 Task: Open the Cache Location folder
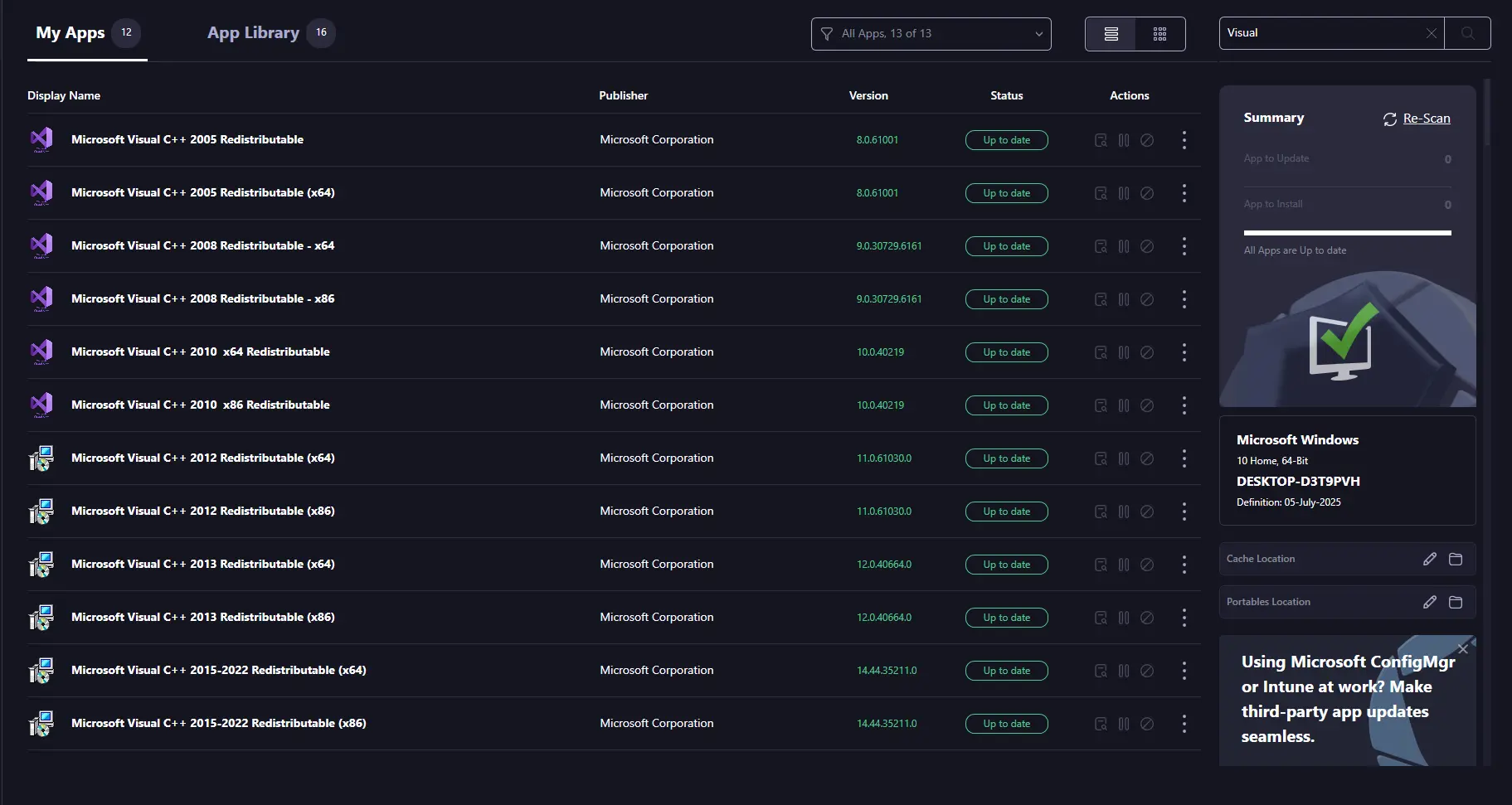pyautogui.click(x=1456, y=559)
